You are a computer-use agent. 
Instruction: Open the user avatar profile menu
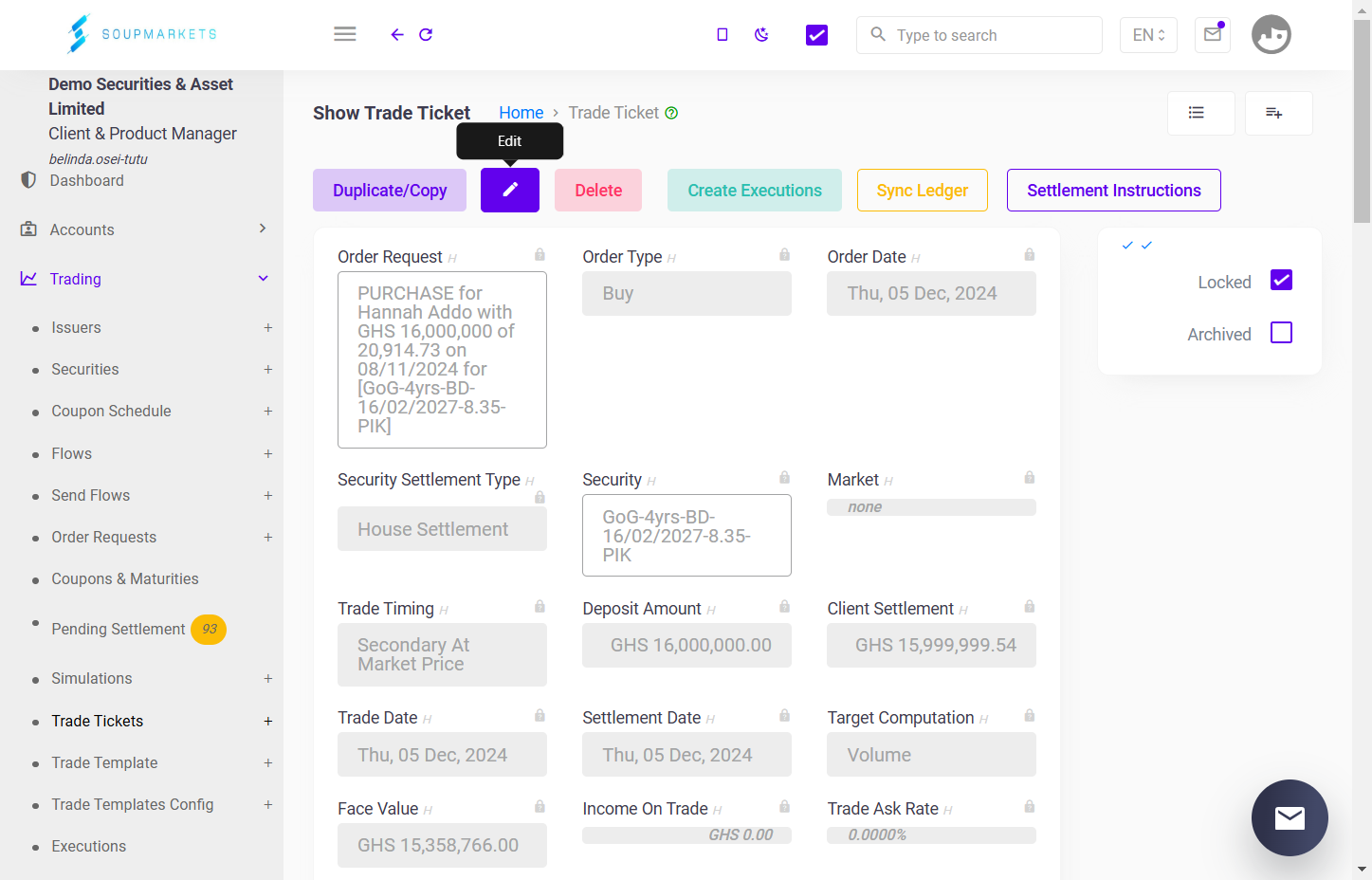click(1271, 34)
